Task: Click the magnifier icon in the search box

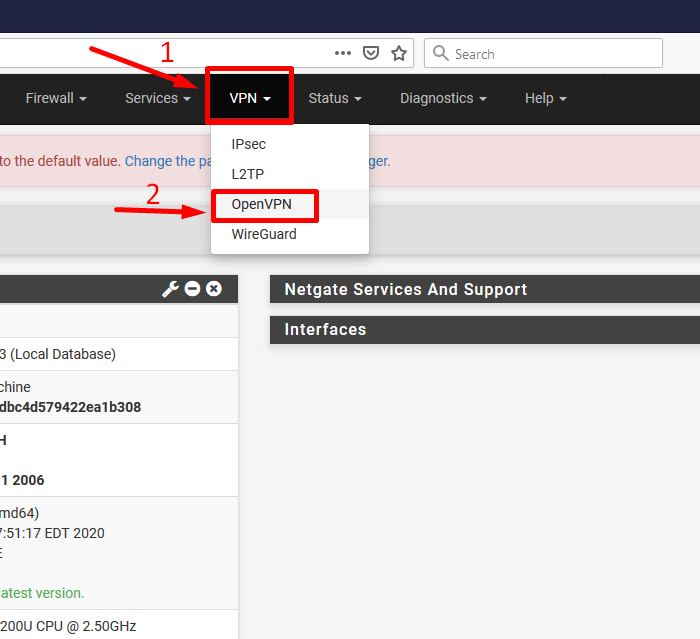Action: [441, 53]
